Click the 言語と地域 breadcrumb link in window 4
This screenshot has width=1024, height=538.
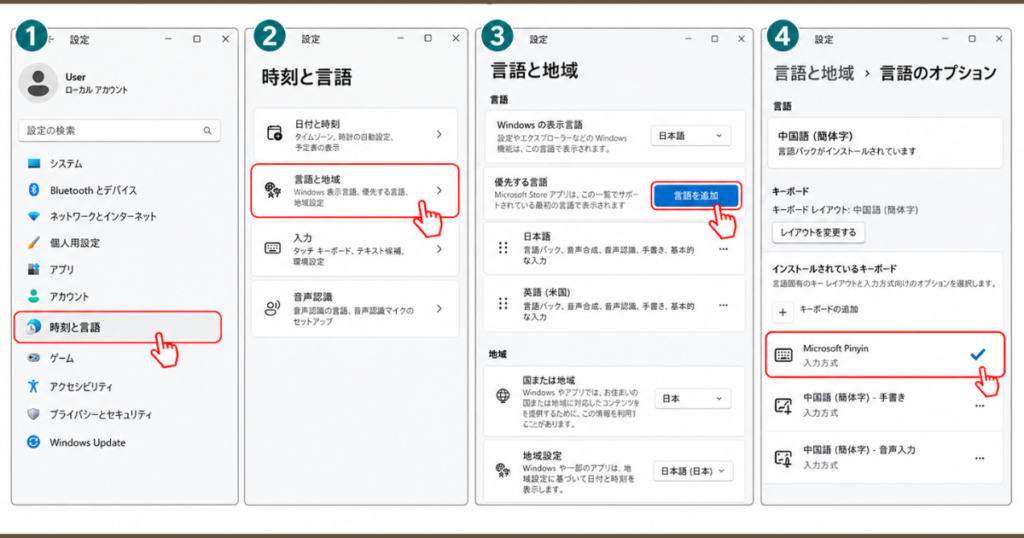tap(814, 72)
